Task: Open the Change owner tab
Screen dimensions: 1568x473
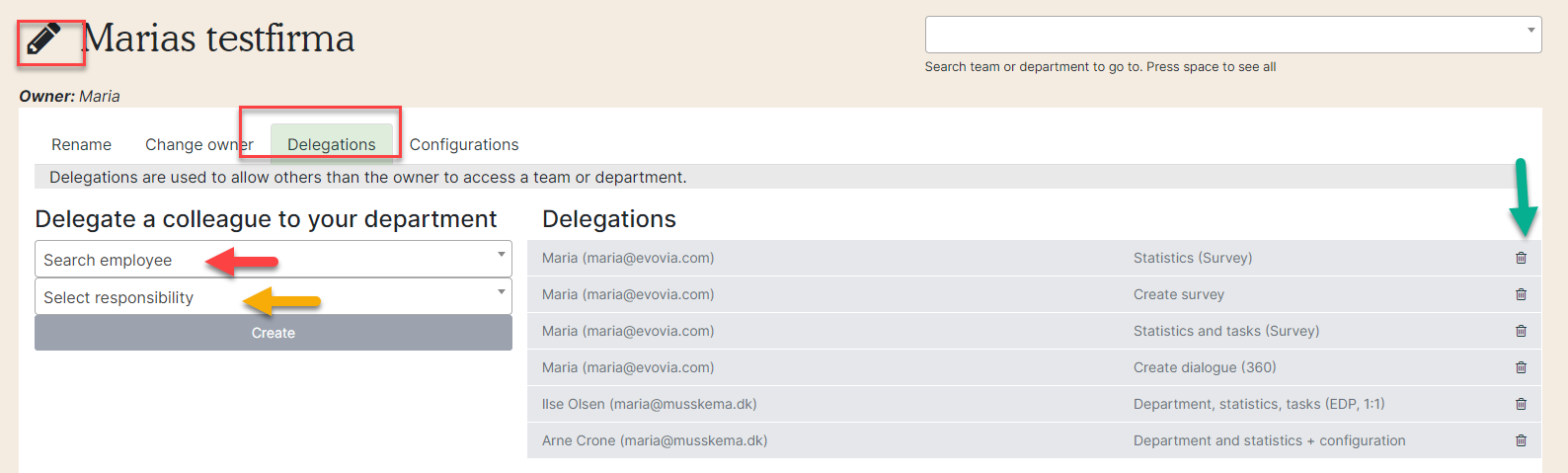Action: [x=198, y=144]
